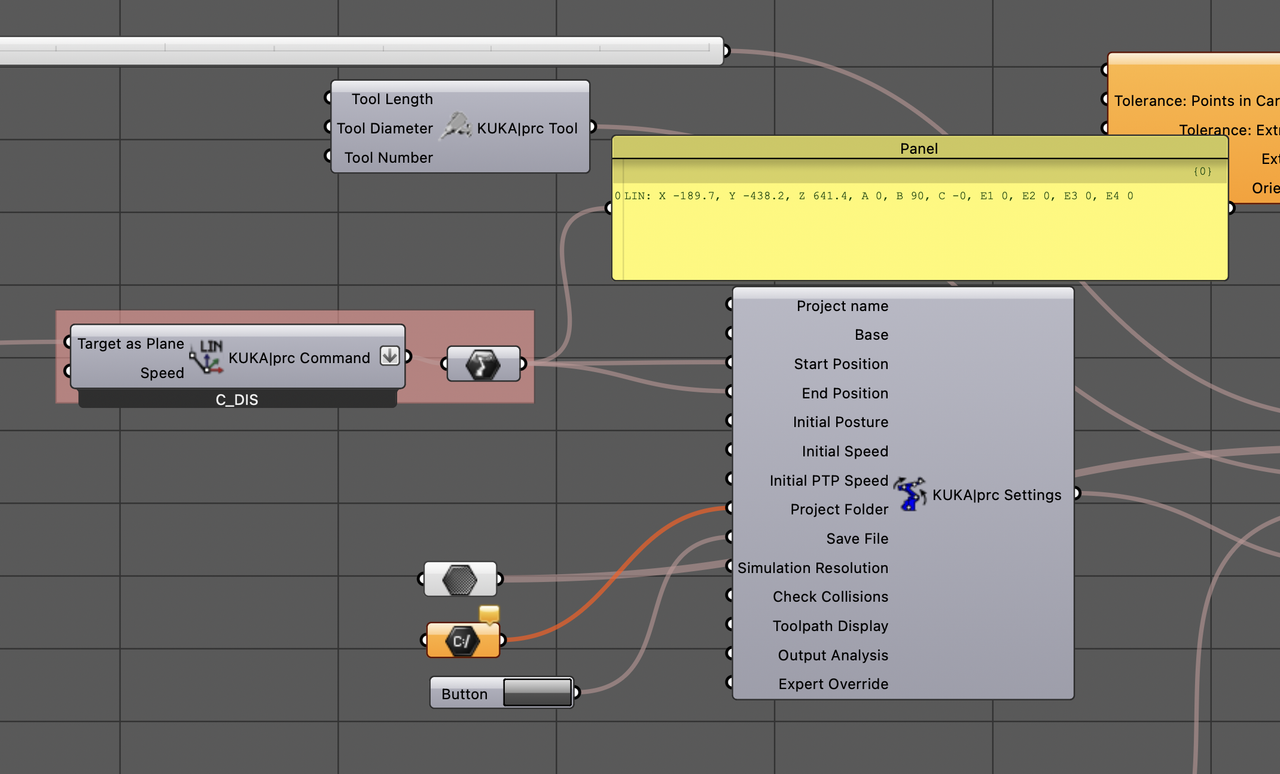Select the C_DIS group label

tap(237, 399)
